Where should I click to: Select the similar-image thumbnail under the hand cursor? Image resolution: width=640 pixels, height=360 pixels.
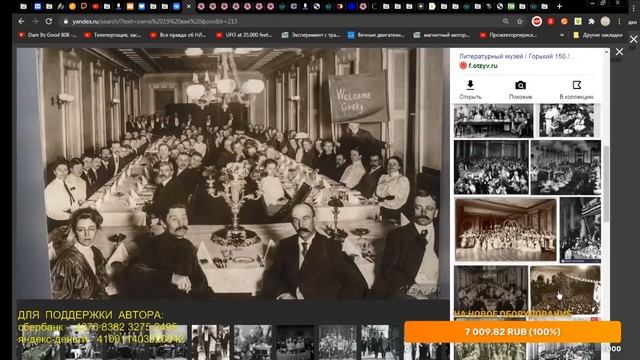(565, 290)
